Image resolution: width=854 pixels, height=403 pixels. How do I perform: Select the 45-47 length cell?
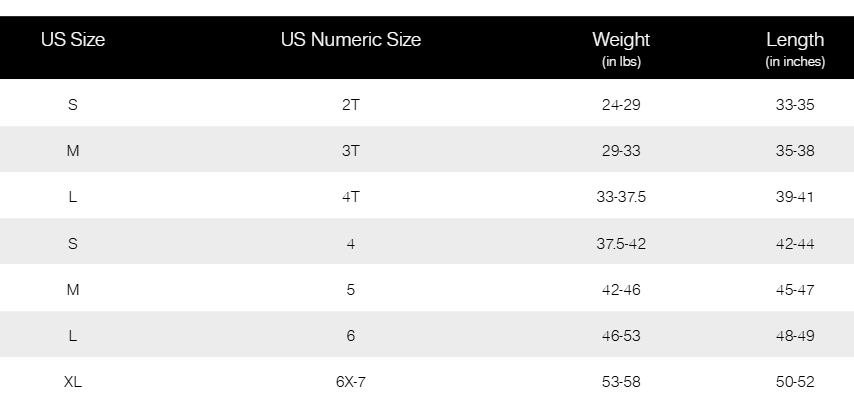795,290
